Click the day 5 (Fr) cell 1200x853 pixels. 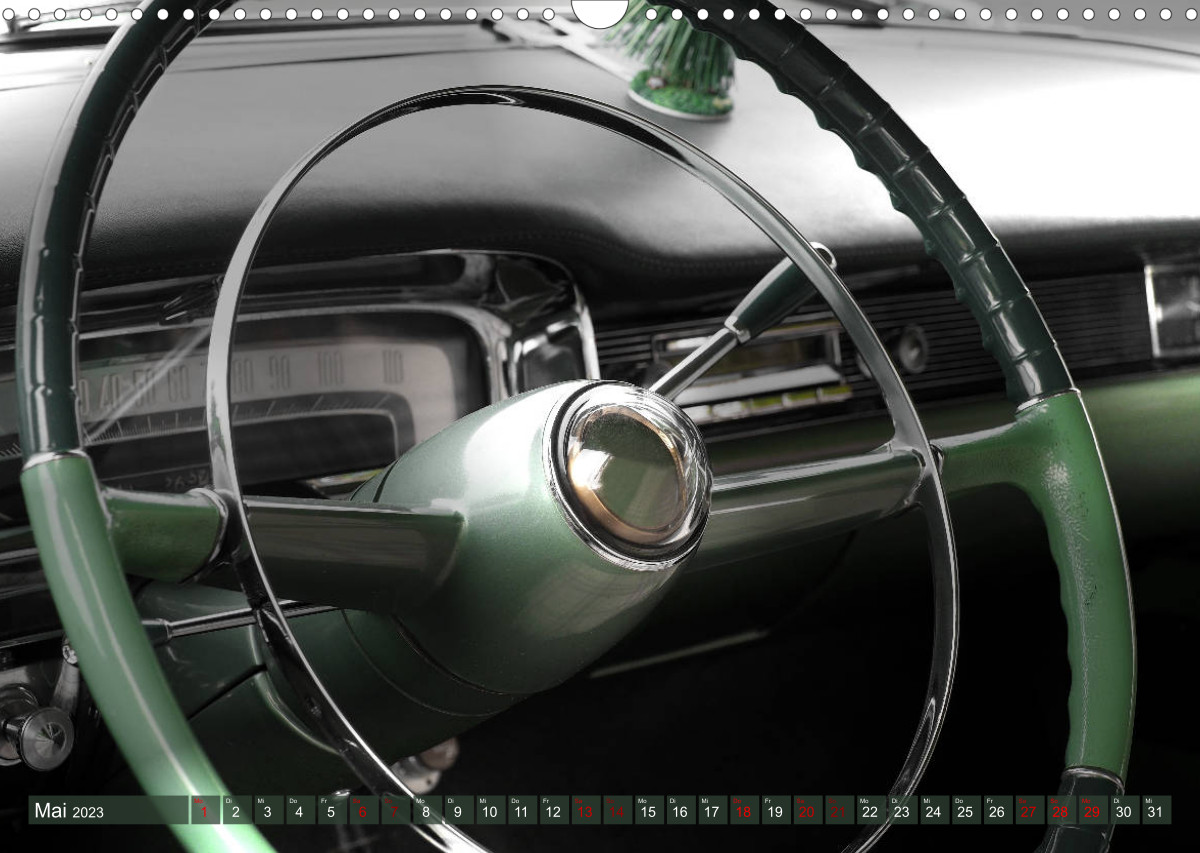tap(331, 810)
